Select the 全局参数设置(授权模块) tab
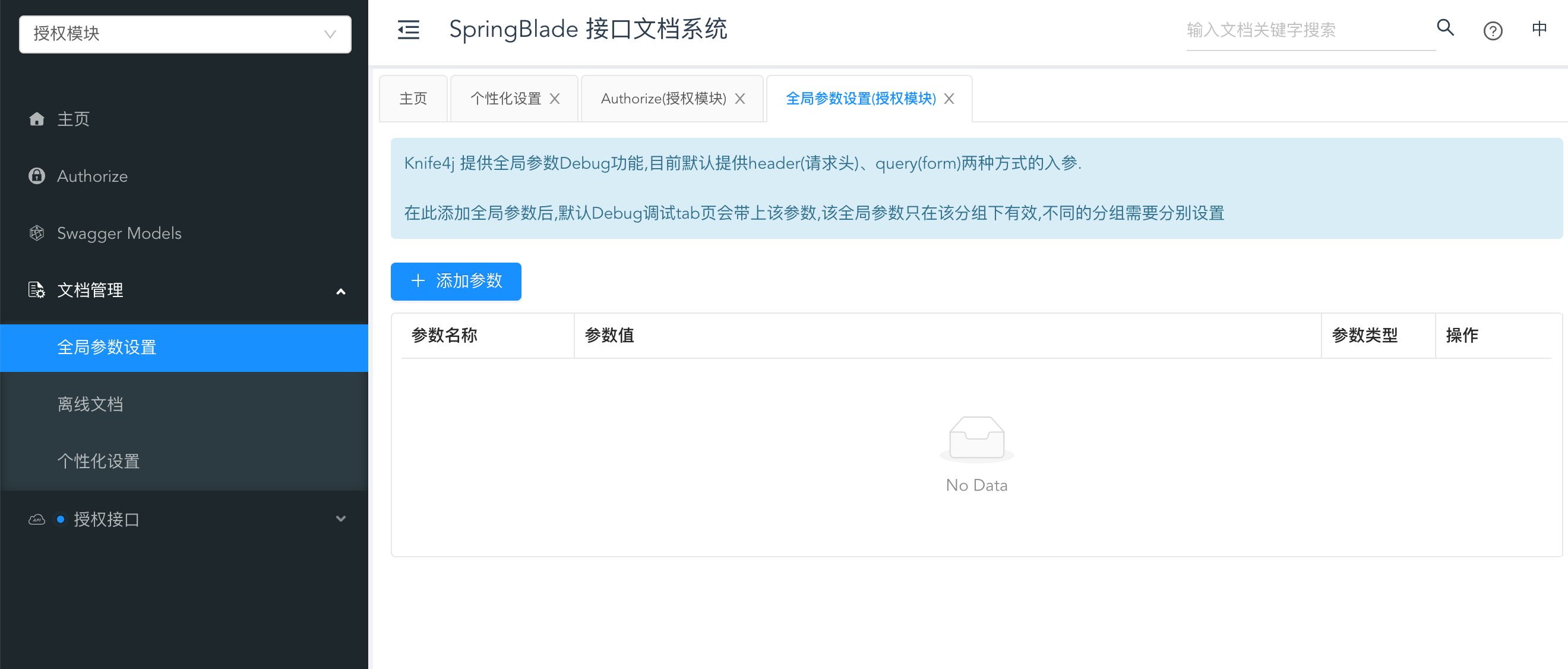The image size is (1568, 669). (861, 99)
